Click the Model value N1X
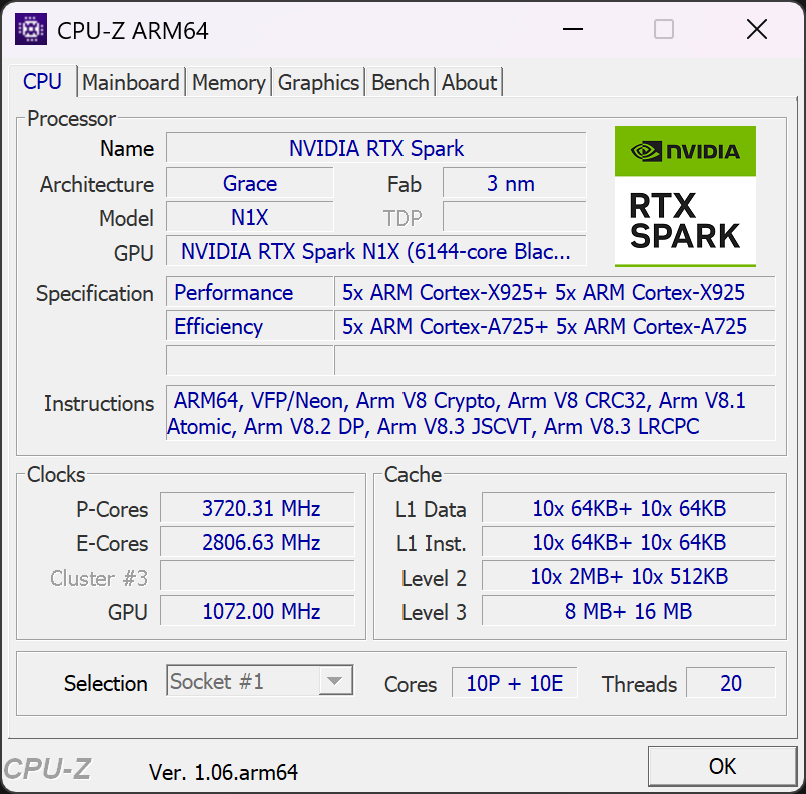 250,217
